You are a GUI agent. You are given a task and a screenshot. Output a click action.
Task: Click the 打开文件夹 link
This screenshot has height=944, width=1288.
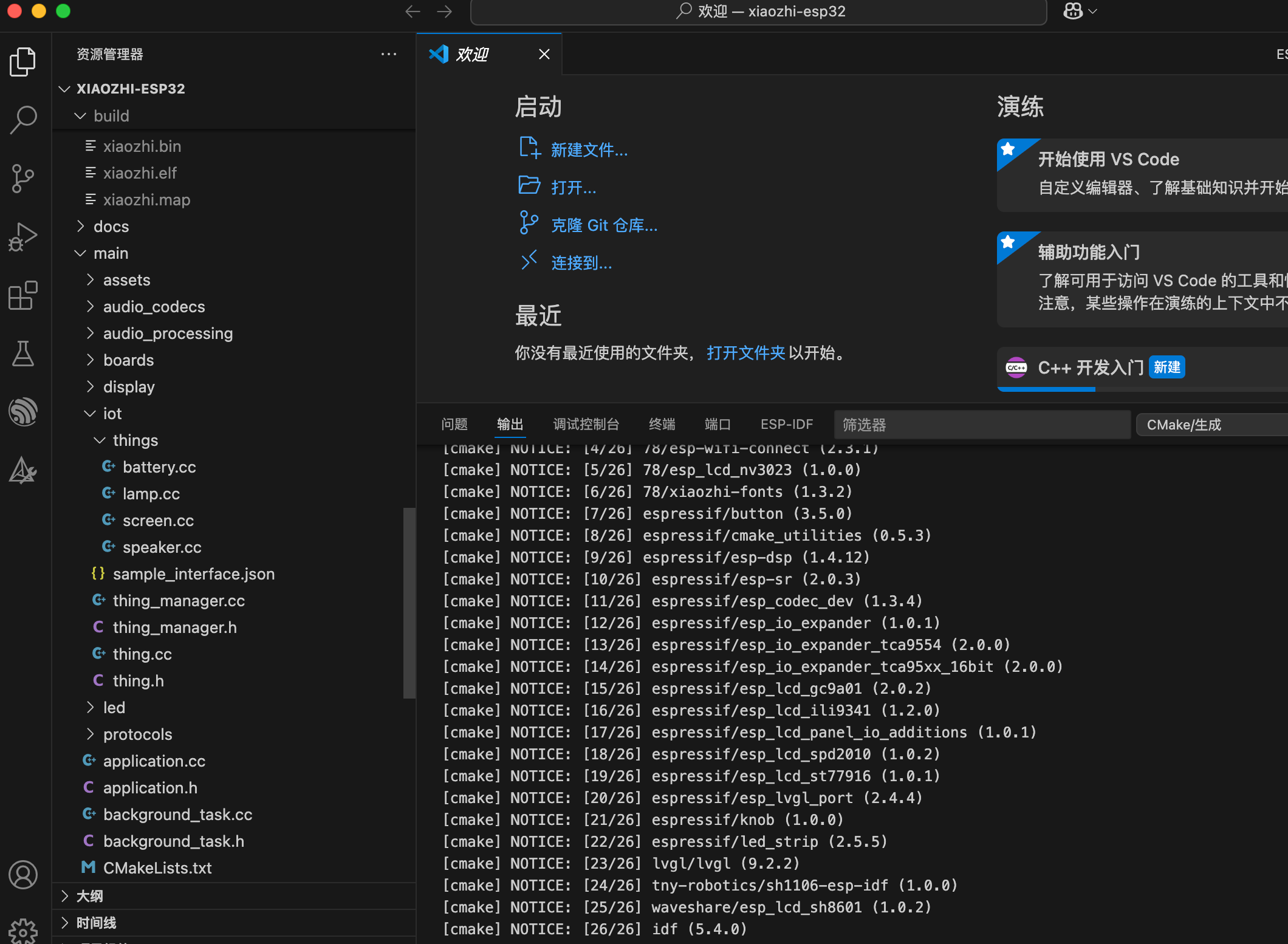pyautogui.click(x=745, y=353)
